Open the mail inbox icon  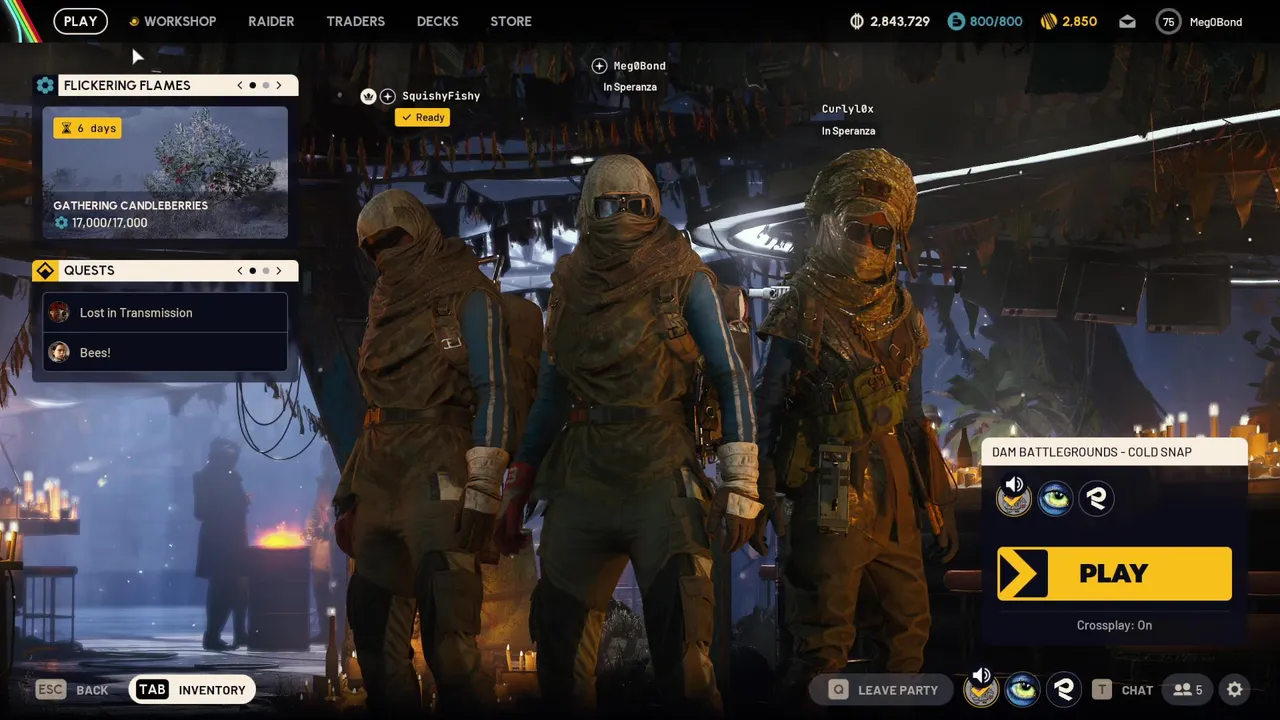pos(1127,21)
